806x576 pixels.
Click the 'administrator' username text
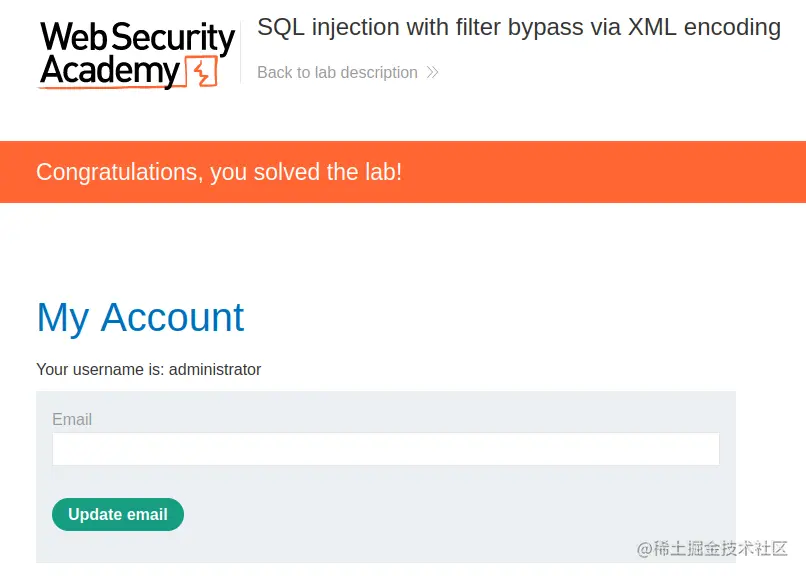pos(215,369)
